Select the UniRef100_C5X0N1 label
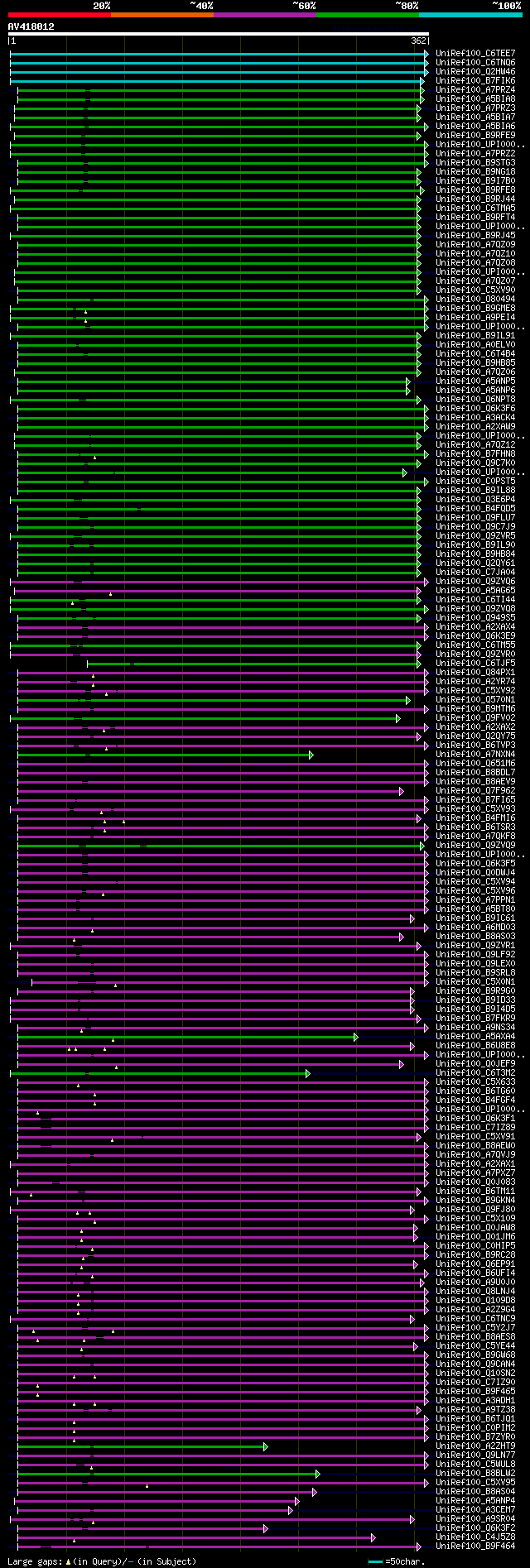This screenshot has width=530, height=1568. tap(475, 982)
